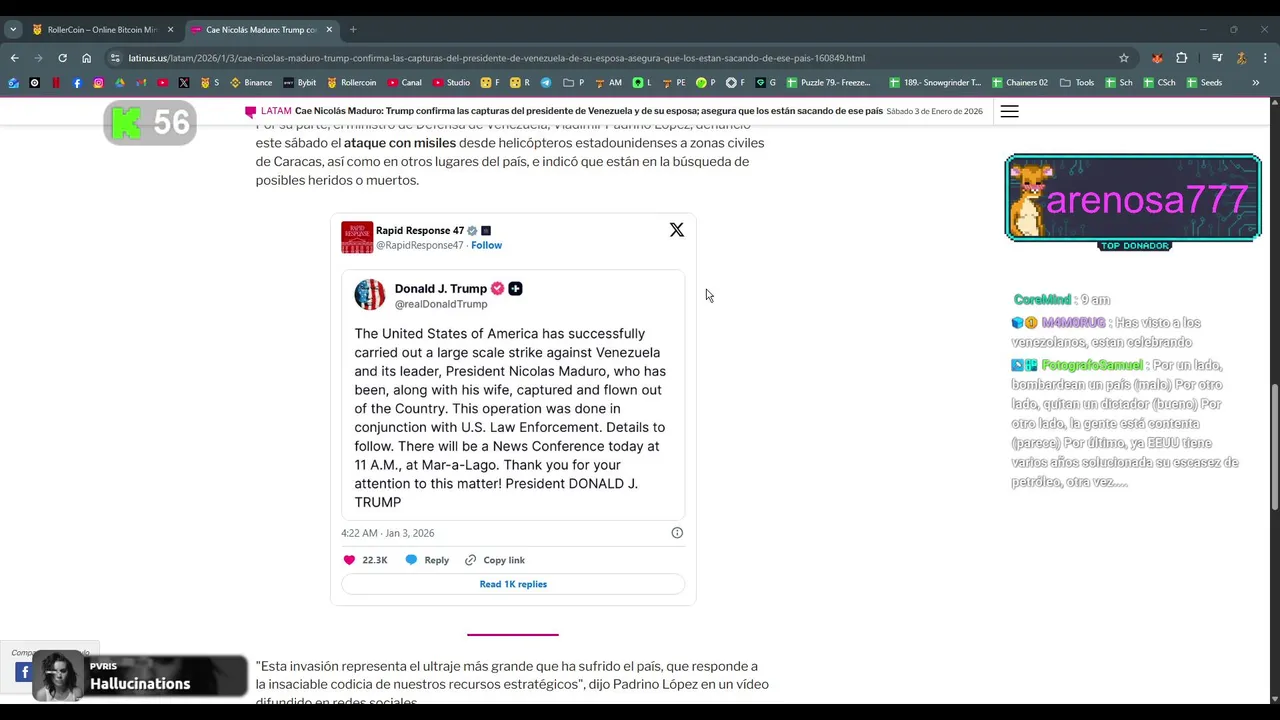Open the 189.- Snowgrinder bookmark
Screen dimensions: 1280x720
coord(936,83)
